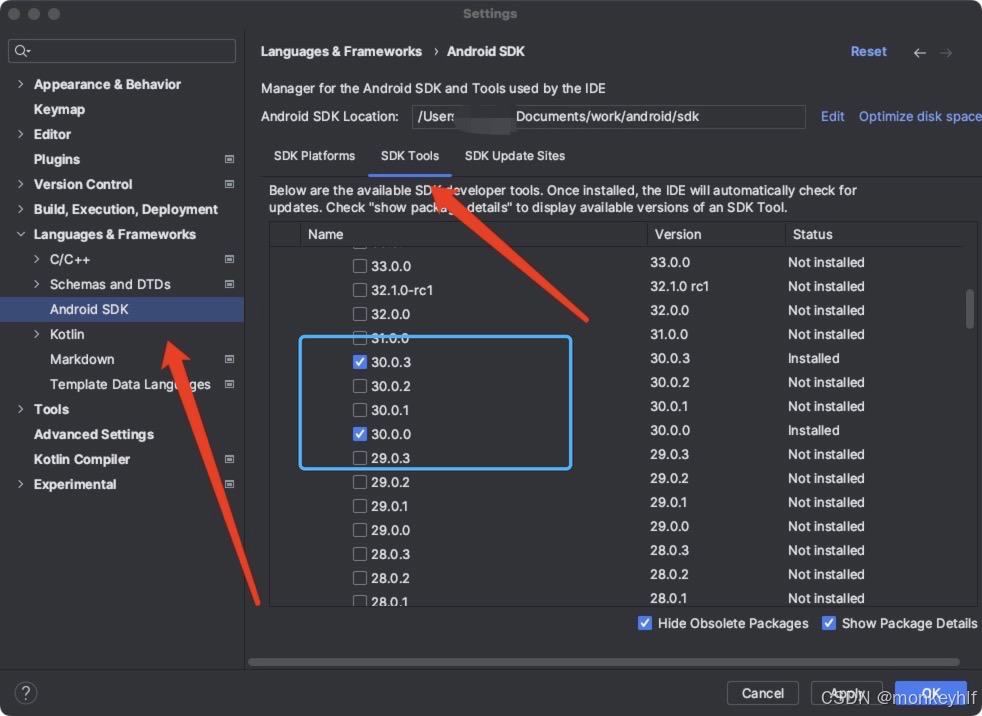
Task: Open Advanced Settings page
Action: [x=94, y=434]
